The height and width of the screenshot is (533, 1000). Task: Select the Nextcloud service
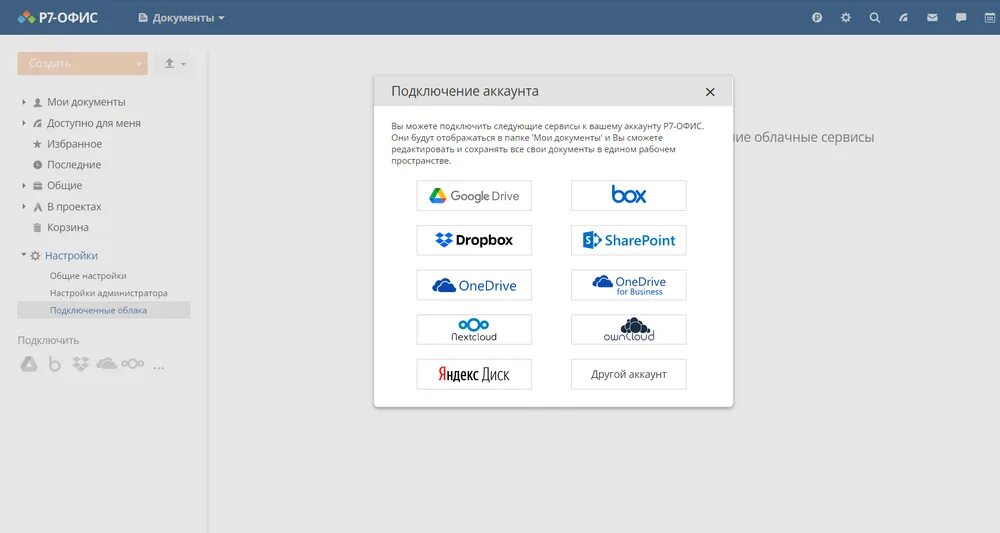tap(474, 330)
